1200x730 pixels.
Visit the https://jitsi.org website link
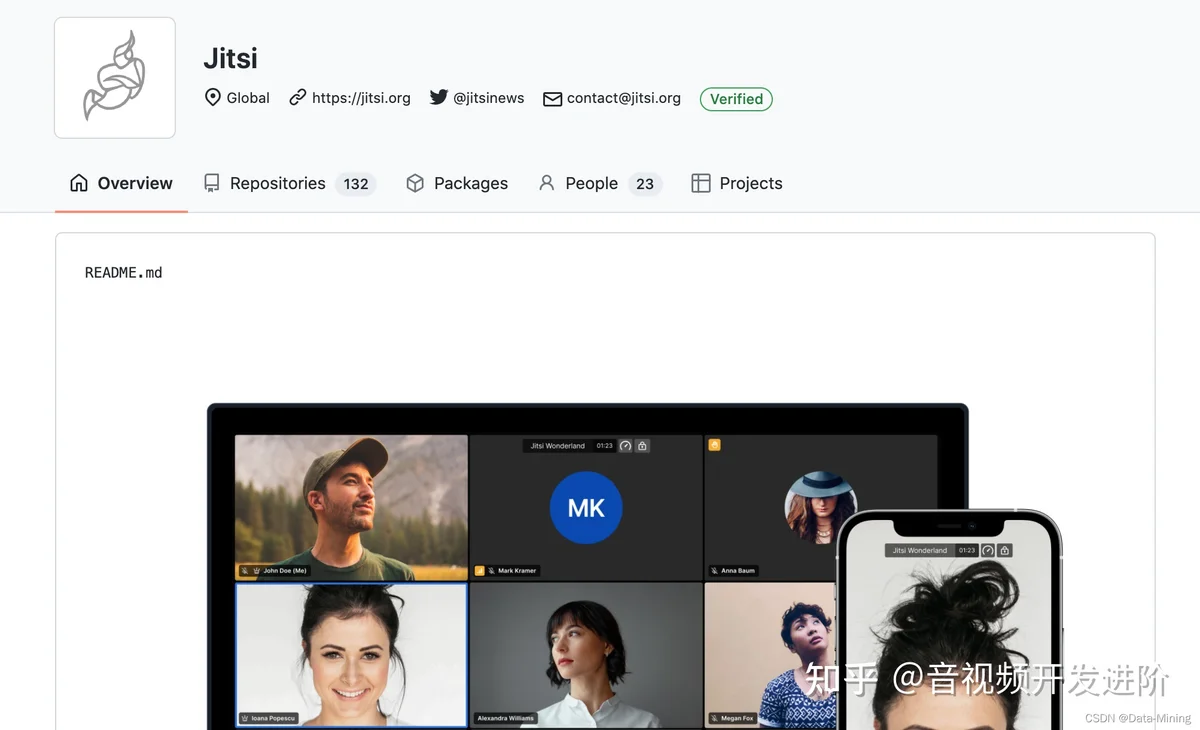pos(361,98)
